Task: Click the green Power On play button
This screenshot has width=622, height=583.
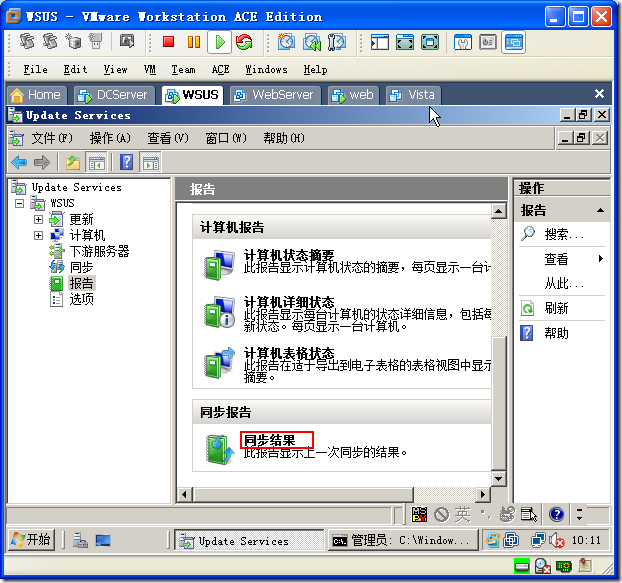Action: click(219, 42)
